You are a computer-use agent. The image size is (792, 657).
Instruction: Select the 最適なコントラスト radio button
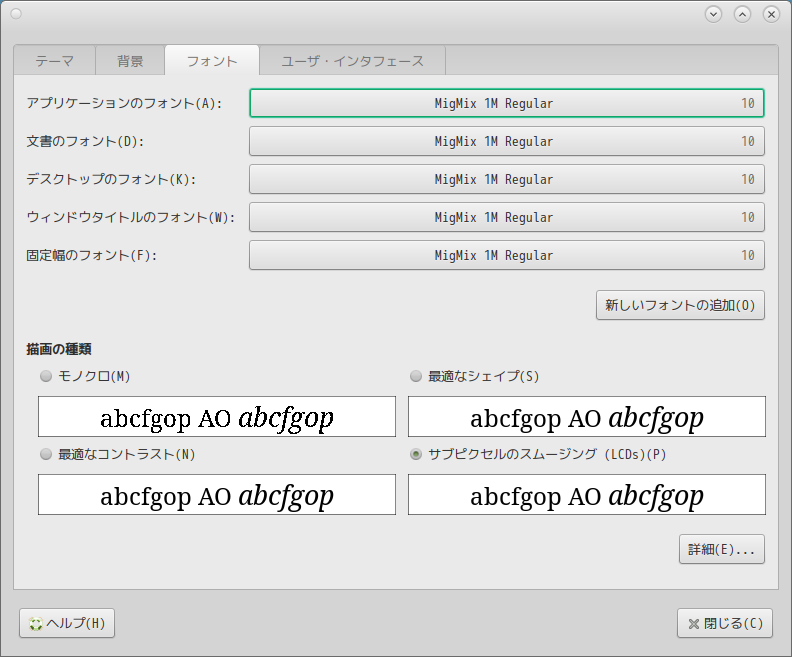pos(45,454)
